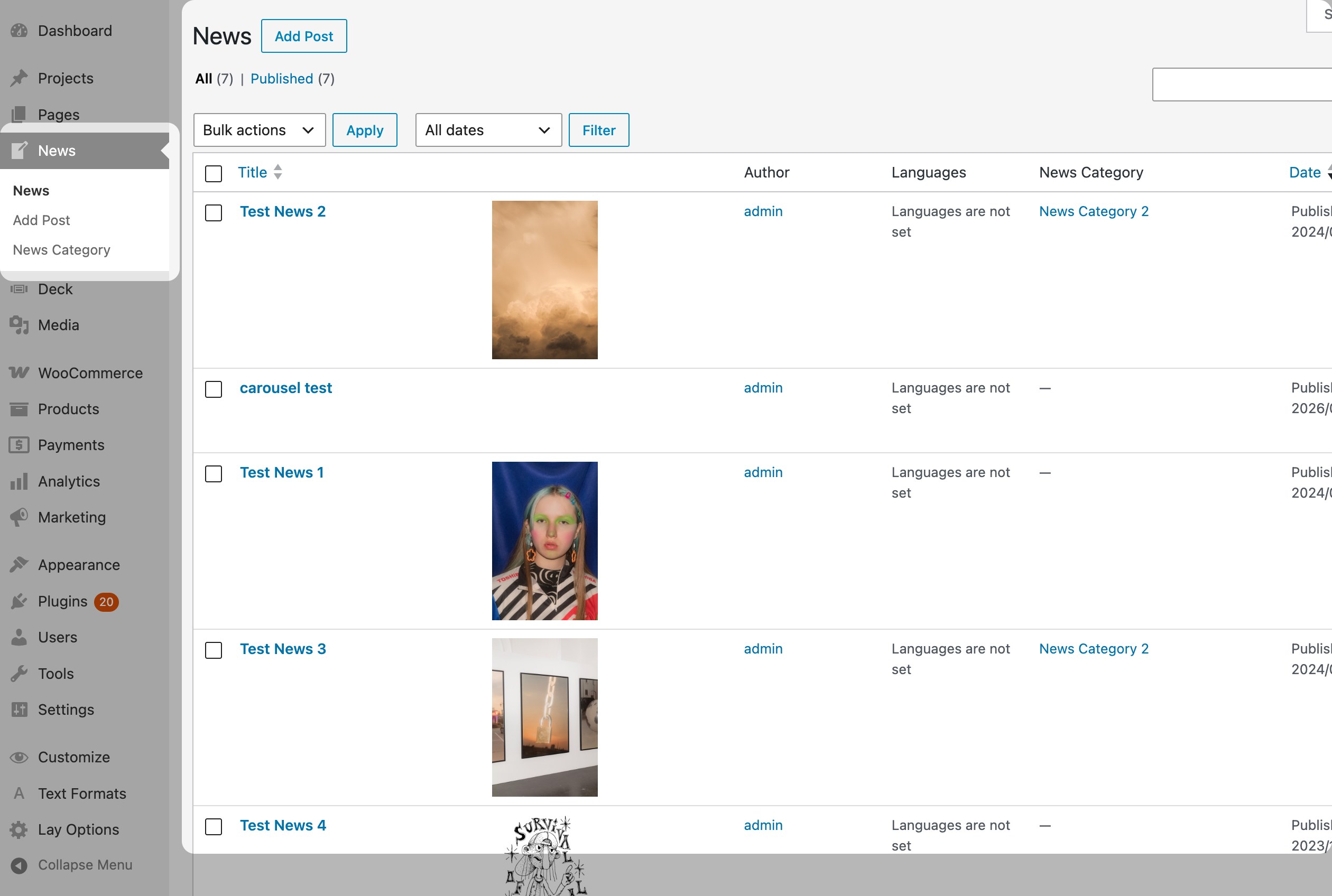This screenshot has width=1332, height=896.
Task: Click the plugin updates badge showing 20
Action: coord(106,602)
